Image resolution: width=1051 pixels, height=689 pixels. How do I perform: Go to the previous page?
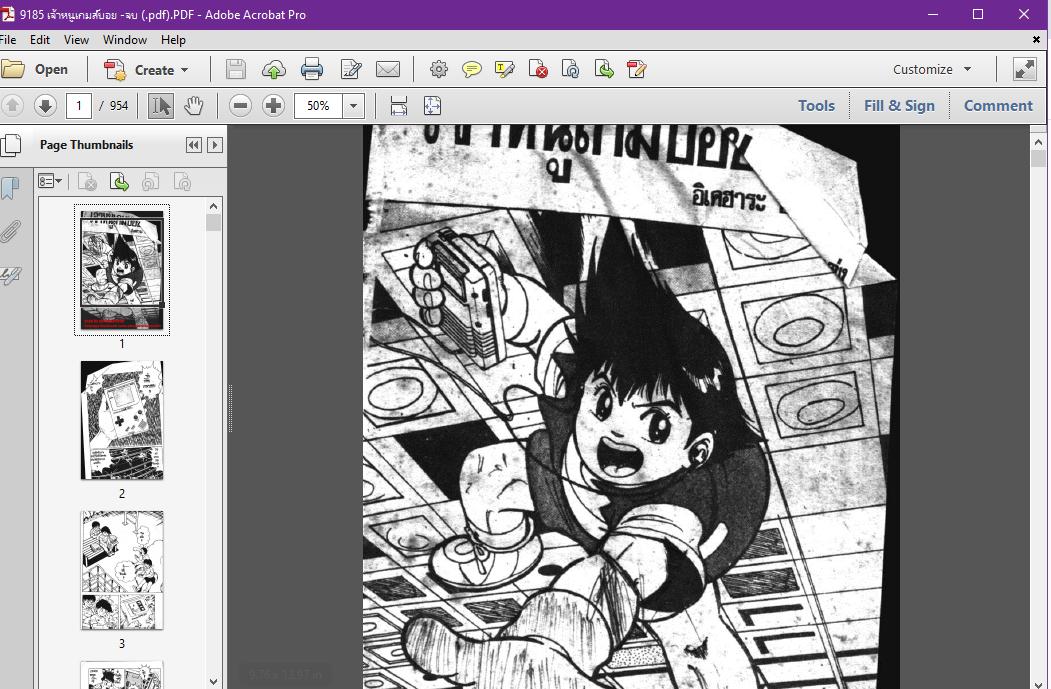(13, 105)
